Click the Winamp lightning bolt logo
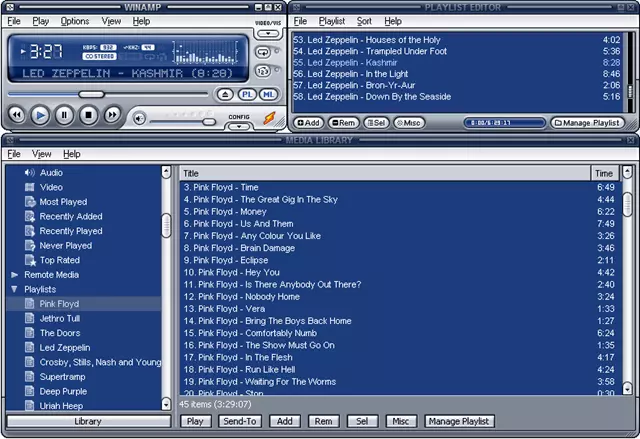 (269, 118)
